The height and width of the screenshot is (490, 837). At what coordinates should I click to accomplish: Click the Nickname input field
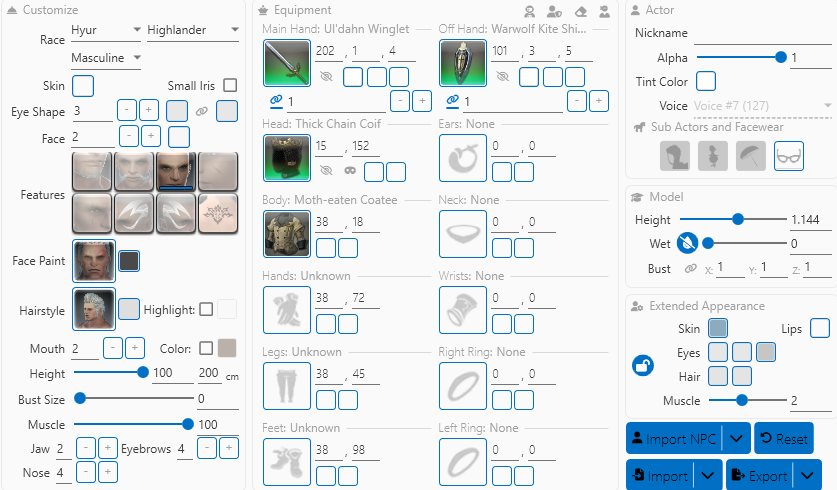click(x=763, y=34)
